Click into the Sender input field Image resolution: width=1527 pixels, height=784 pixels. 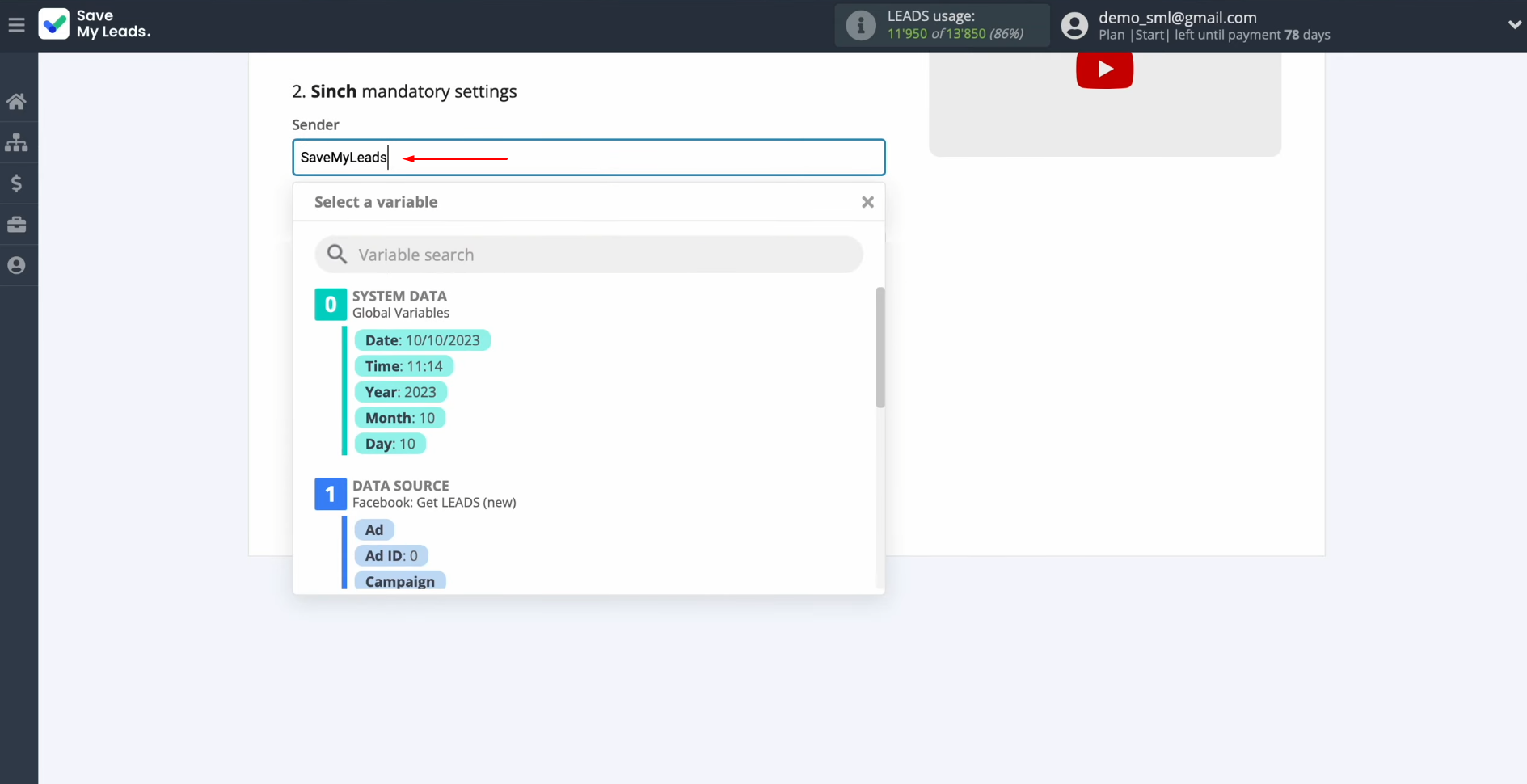click(x=588, y=158)
